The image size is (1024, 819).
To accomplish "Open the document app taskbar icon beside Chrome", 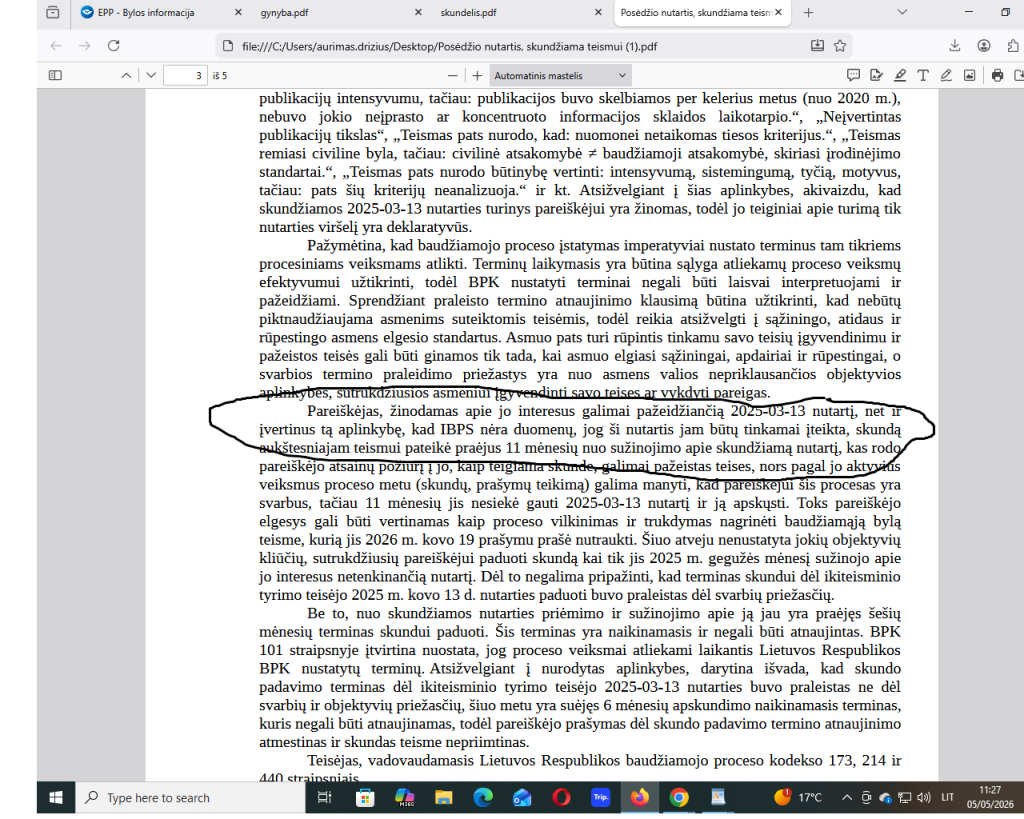I will click(718, 797).
